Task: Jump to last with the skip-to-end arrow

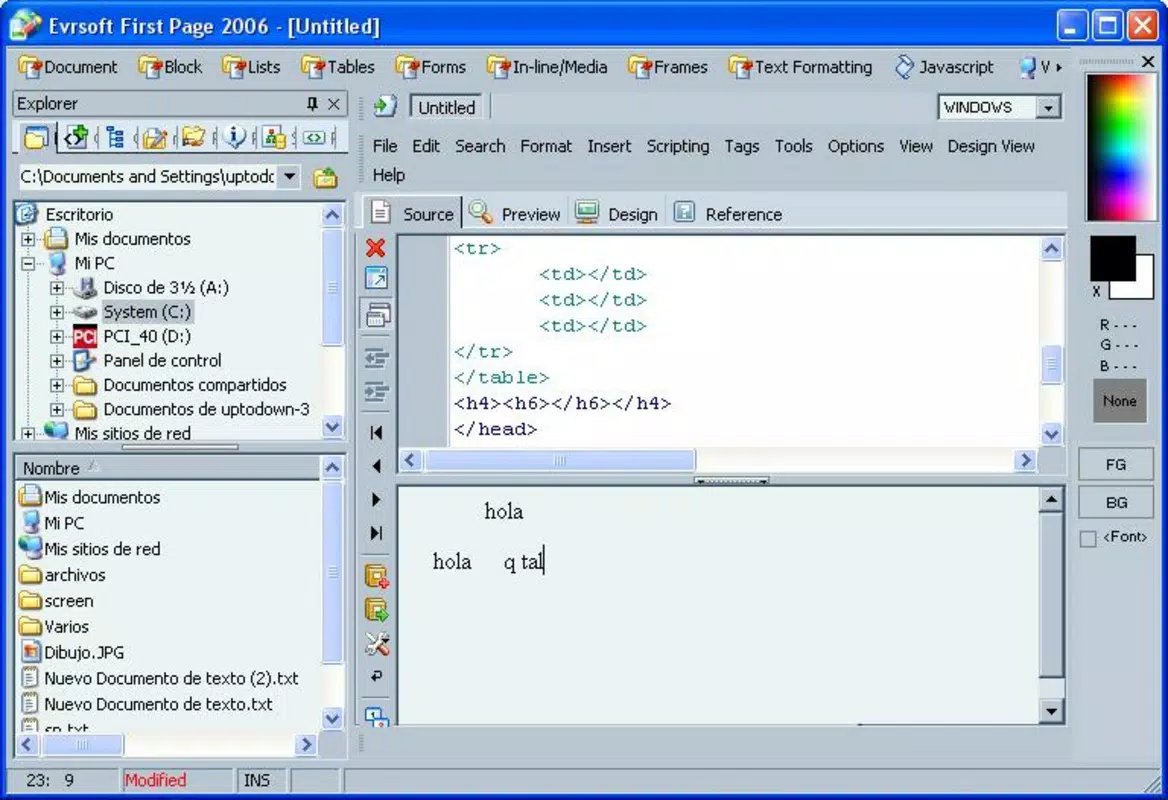Action: 376,533
